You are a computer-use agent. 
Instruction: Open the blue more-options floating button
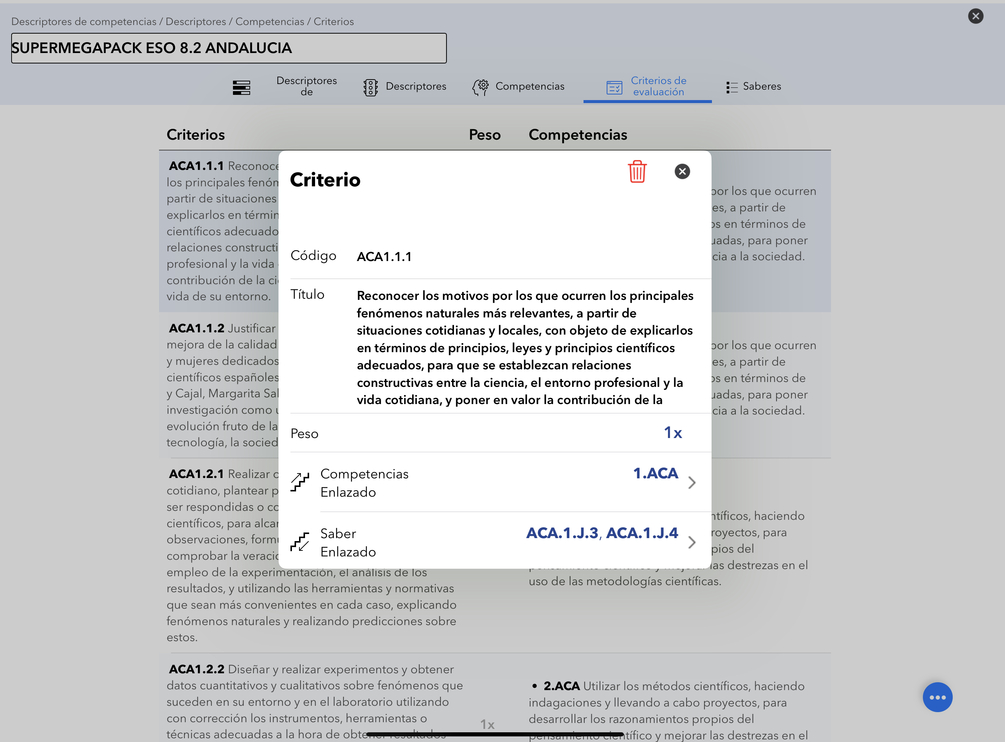tap(937, 697)
